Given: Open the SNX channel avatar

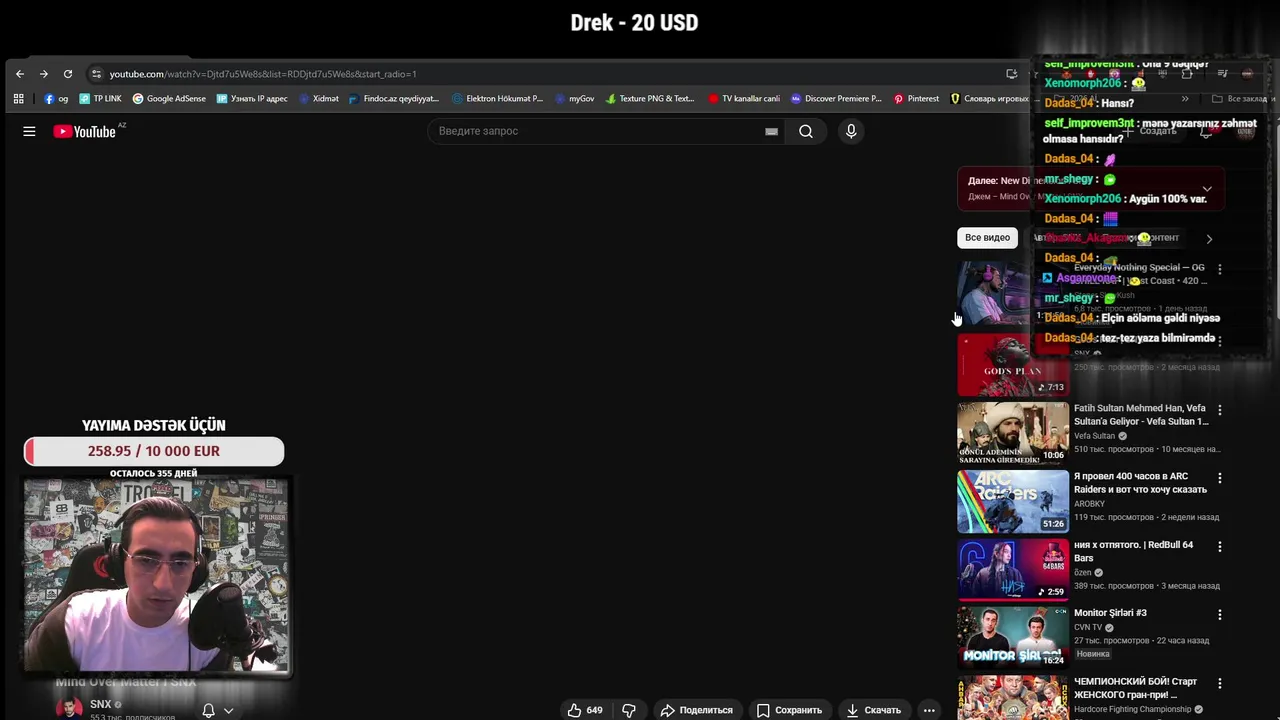Looking at the screenshot, I should [69, 709].
